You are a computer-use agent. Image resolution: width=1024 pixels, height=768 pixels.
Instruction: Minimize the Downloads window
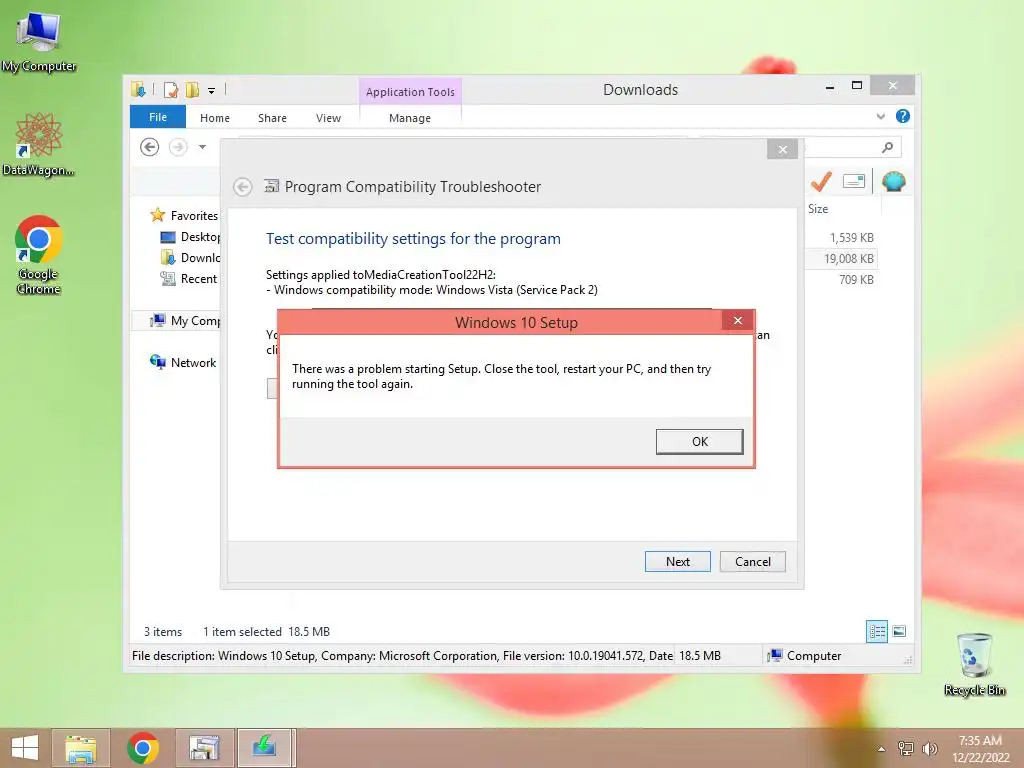click(x=830, y=86)
